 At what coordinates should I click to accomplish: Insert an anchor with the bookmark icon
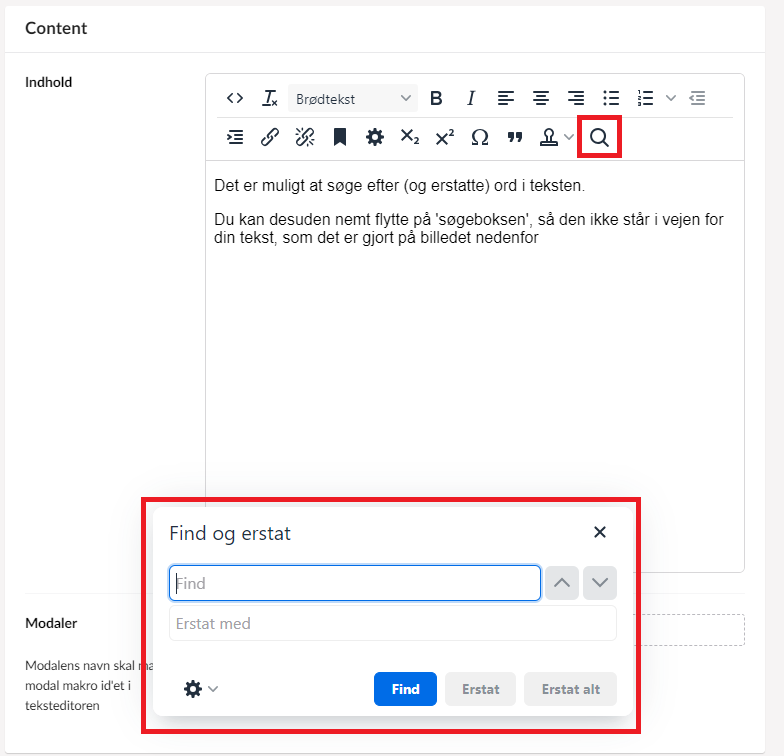pyautogui.click(x=340, y=138)
